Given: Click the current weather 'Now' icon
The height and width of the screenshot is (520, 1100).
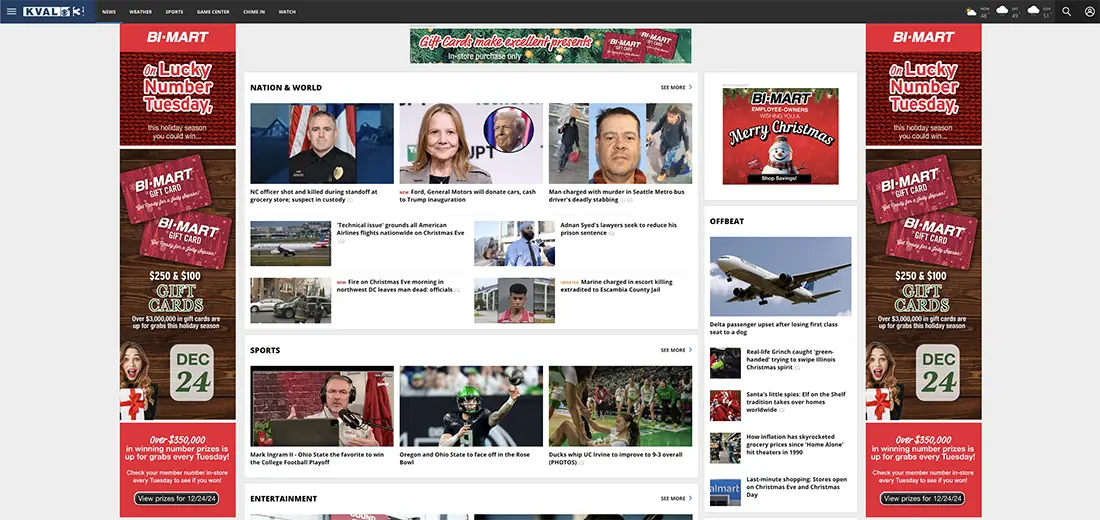Looking at the screenshot, I should [971, 11].
